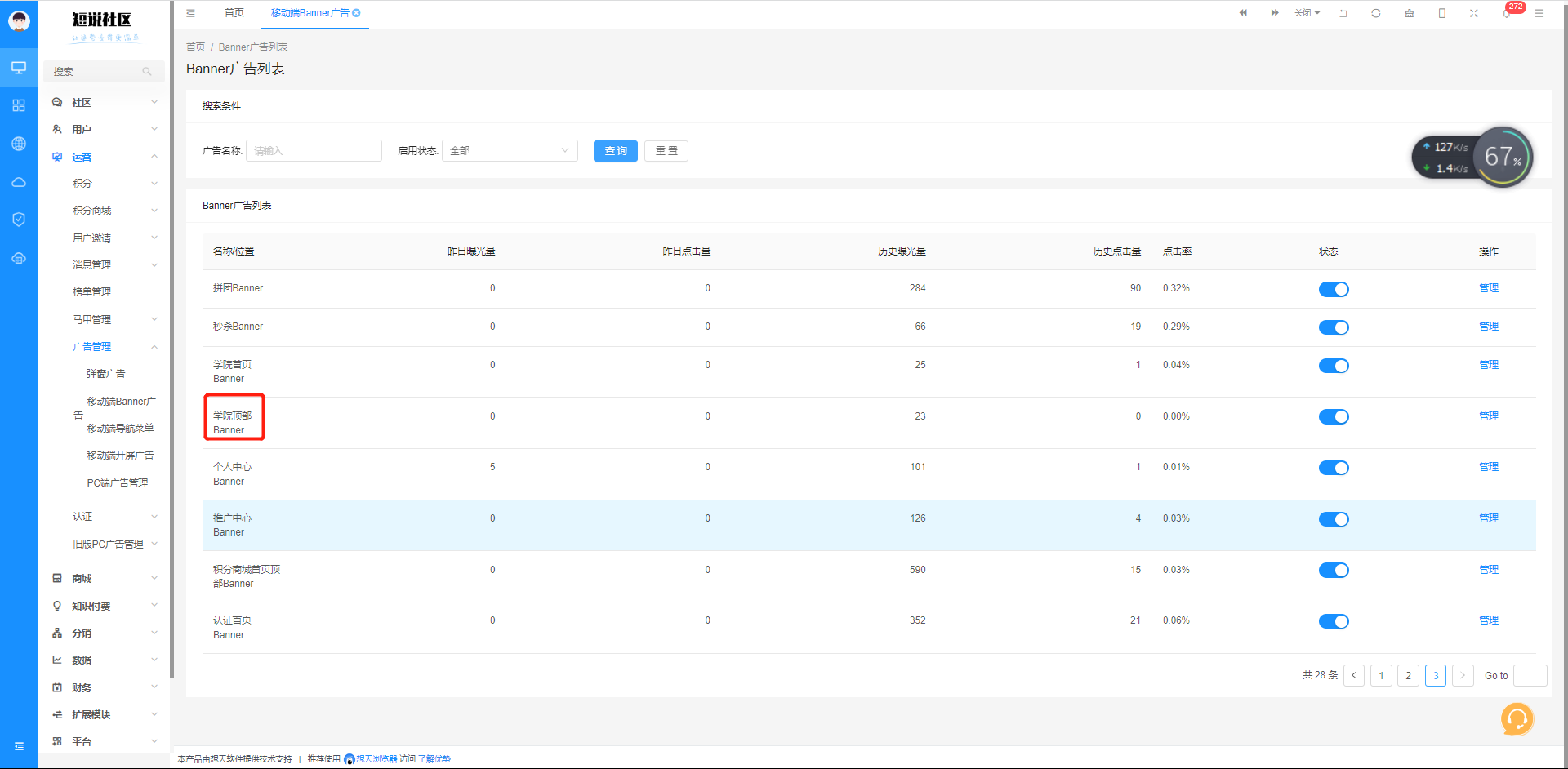Open the orange customer service headset icon
The image size is (1568, 769).
point(1517,719)
